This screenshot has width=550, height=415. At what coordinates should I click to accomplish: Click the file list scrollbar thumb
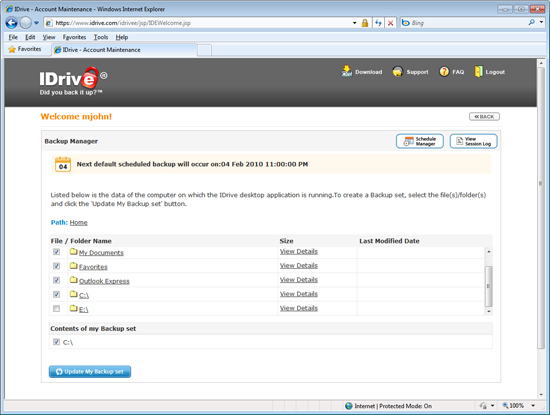point(489,286)
